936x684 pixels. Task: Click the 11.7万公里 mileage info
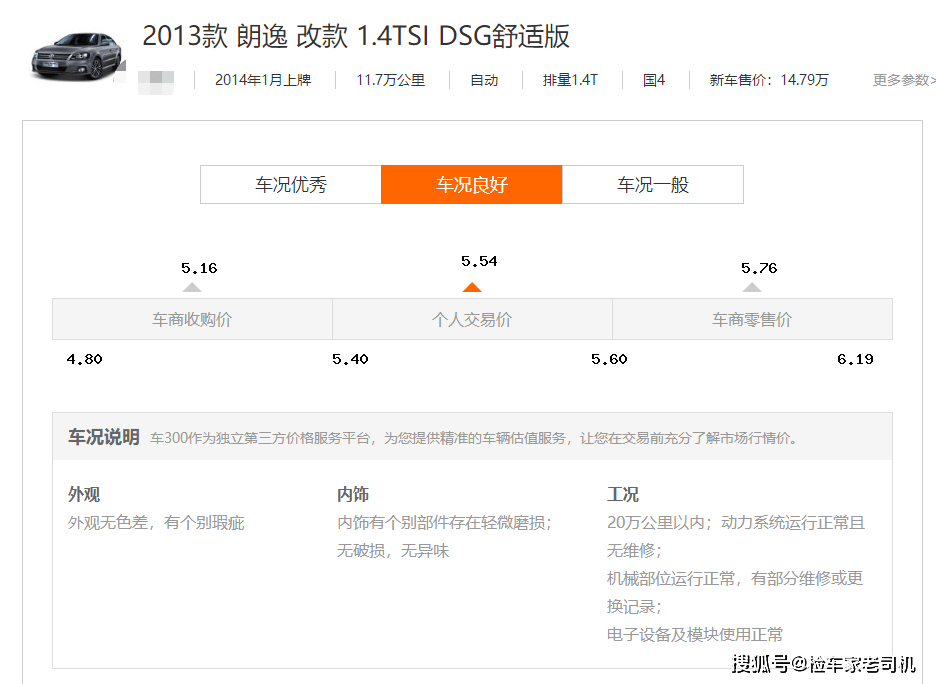tap(391, 80)
